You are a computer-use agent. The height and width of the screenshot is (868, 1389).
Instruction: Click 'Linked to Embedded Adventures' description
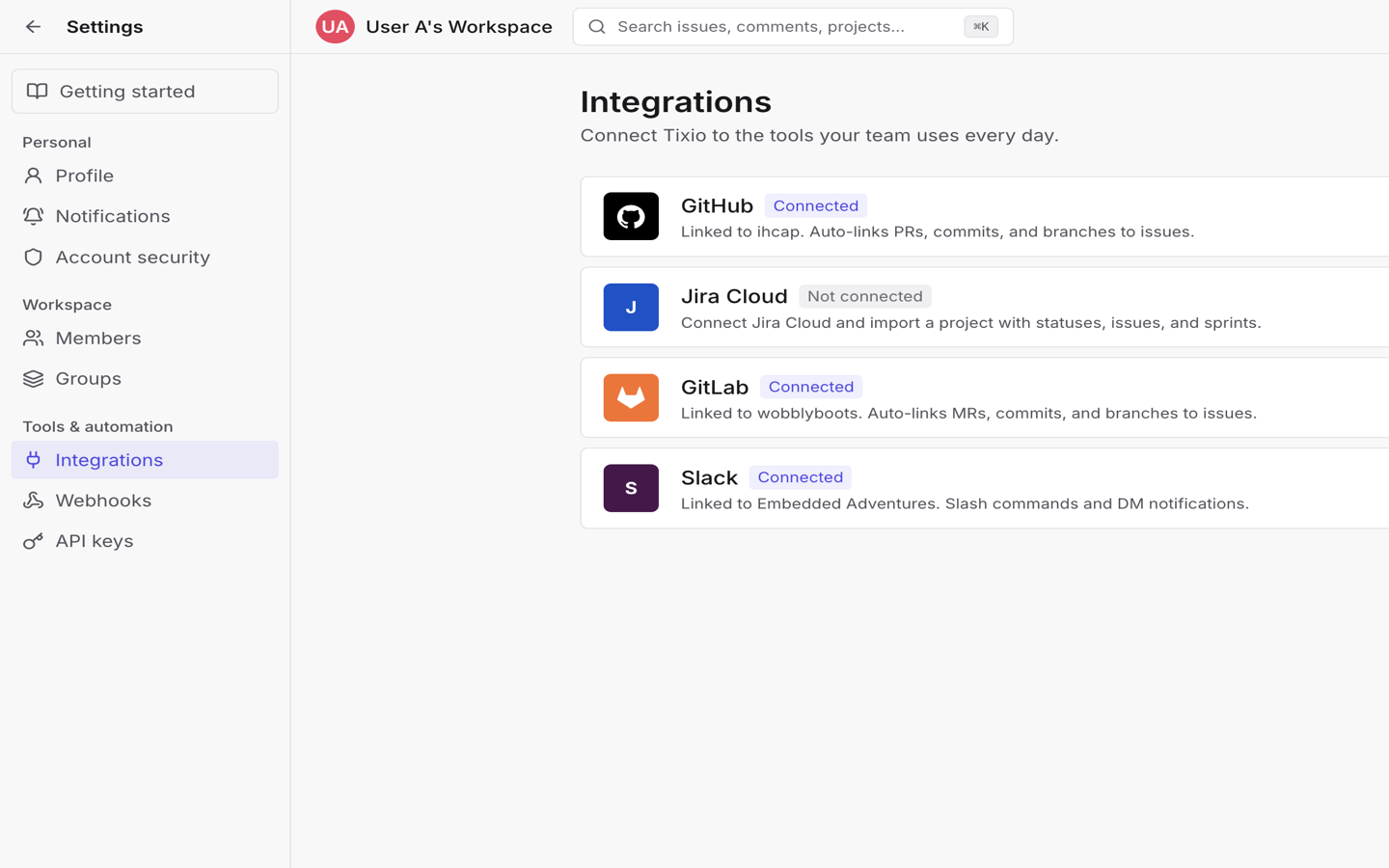pyautogui.click(x=966, y=503)
